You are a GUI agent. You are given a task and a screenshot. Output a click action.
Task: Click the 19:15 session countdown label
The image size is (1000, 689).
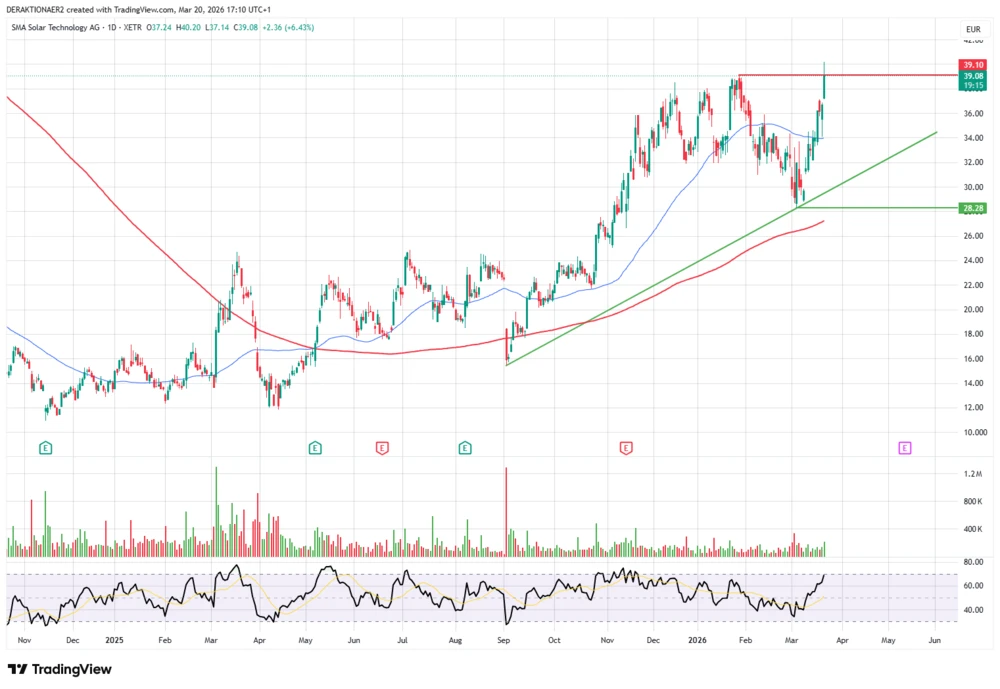click(971, 86)
